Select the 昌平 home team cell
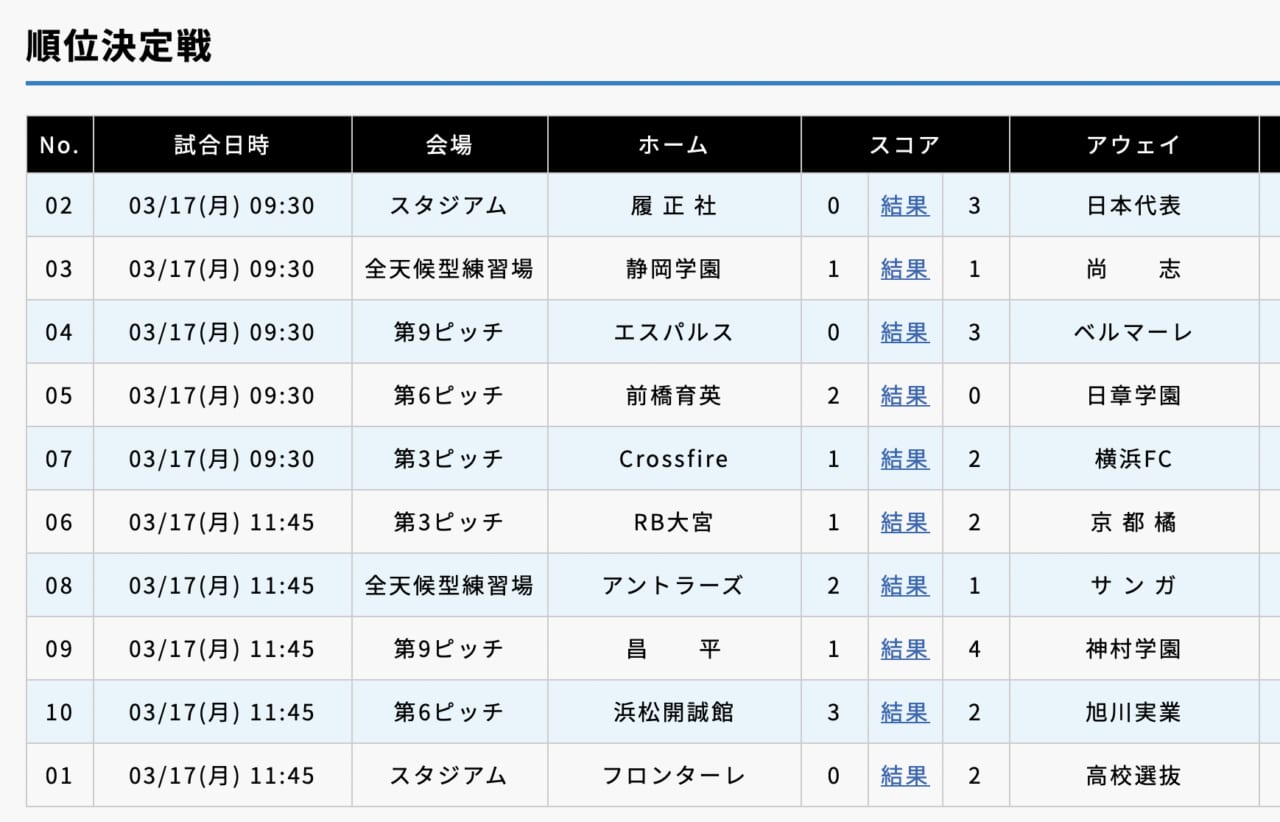This screenshot has height=822, width=1280. coord(674,649)
